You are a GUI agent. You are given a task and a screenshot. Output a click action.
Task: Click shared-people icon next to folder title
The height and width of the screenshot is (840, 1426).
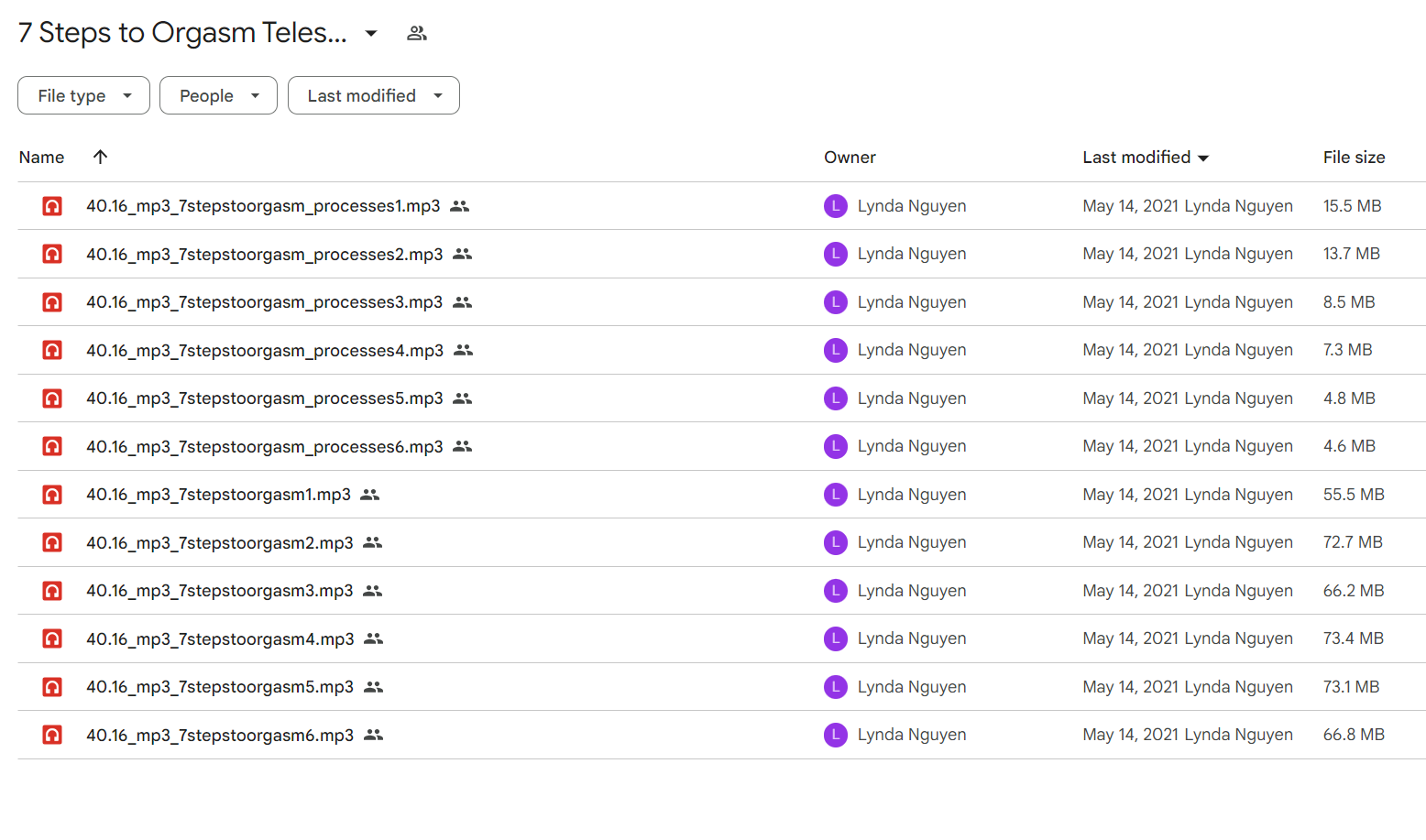point(417,33)
